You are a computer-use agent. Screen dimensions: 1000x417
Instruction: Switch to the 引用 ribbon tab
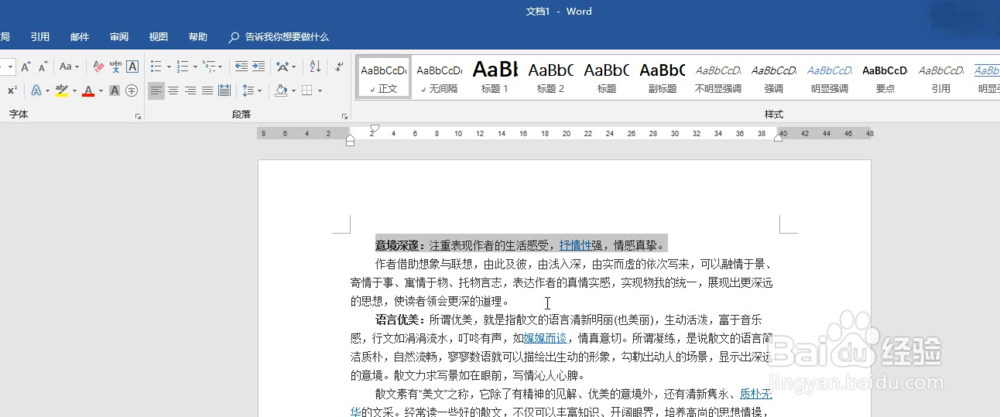[40, 37]
